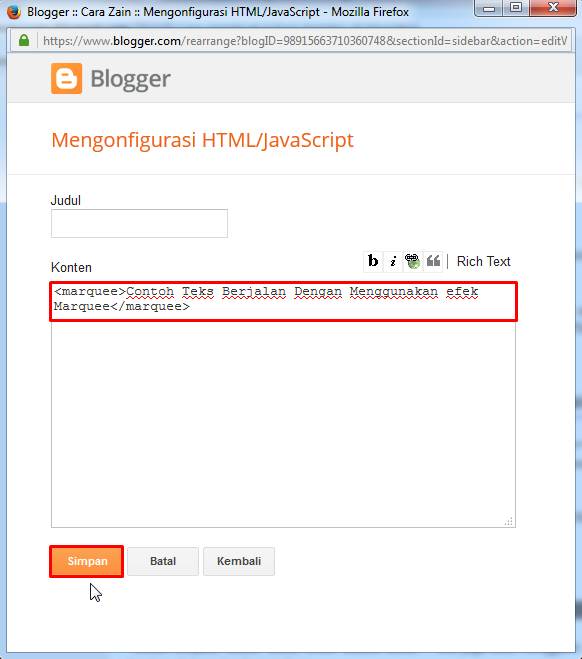
Task: Click the Mengonfigurasi HTML/JavaScript heading
Action: point(202,140)
